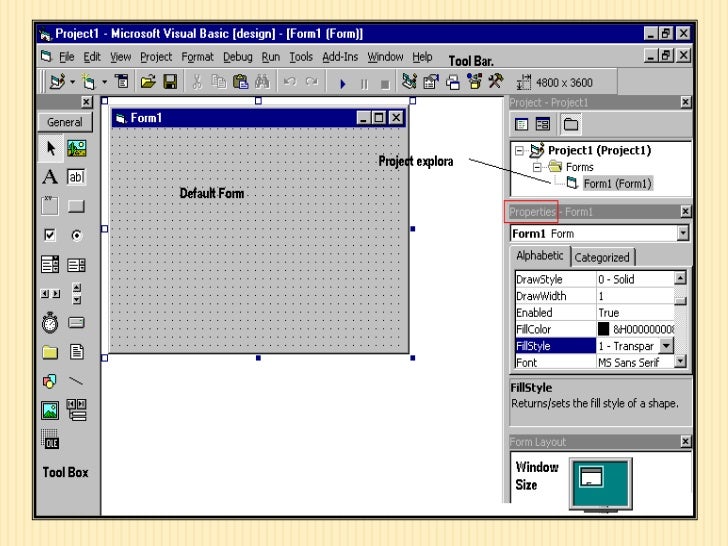
Task: Select the CheckBox tool in toolbox
Action: coord(50,235)
